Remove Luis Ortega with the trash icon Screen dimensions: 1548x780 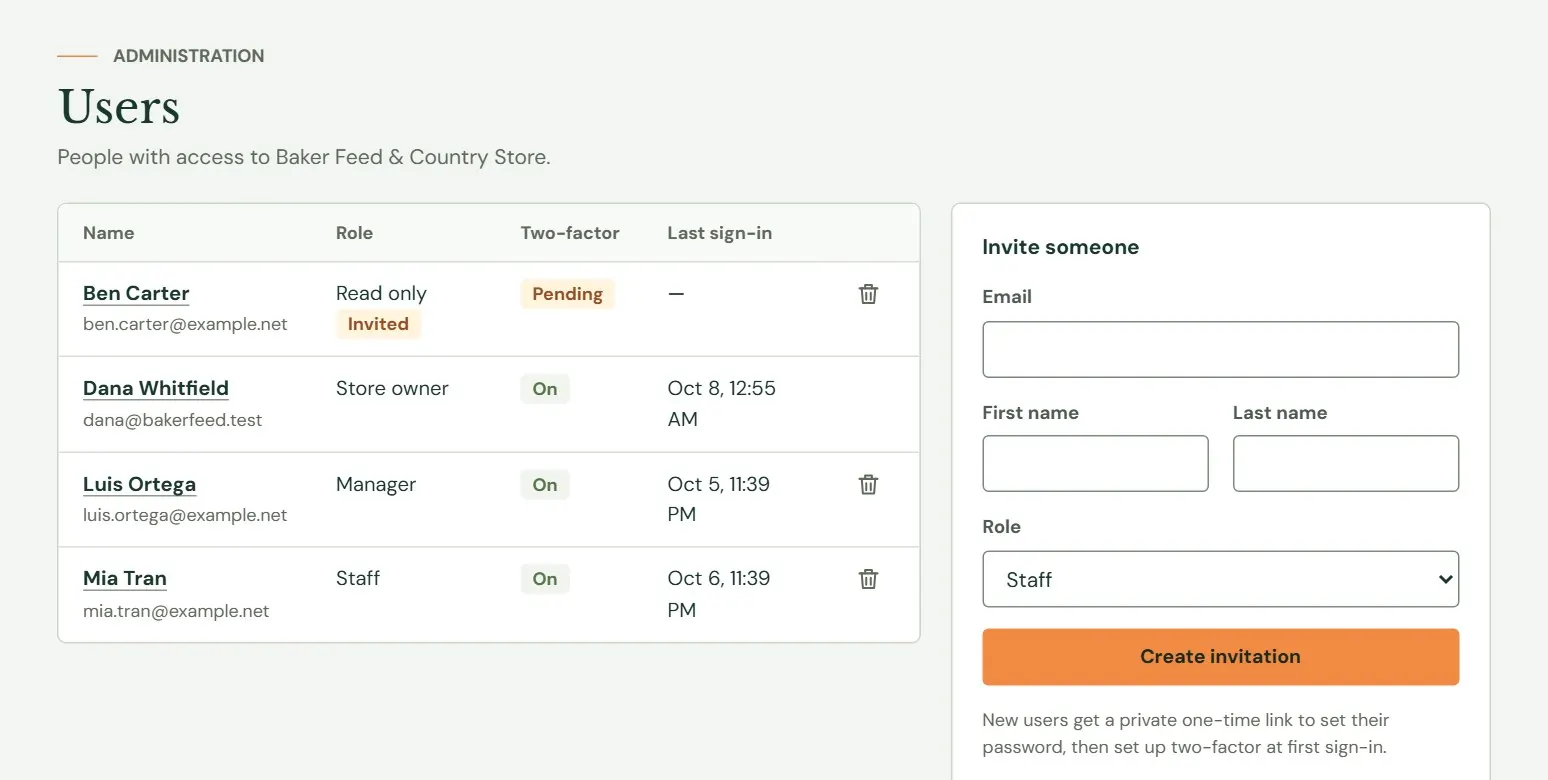[868, 485]
